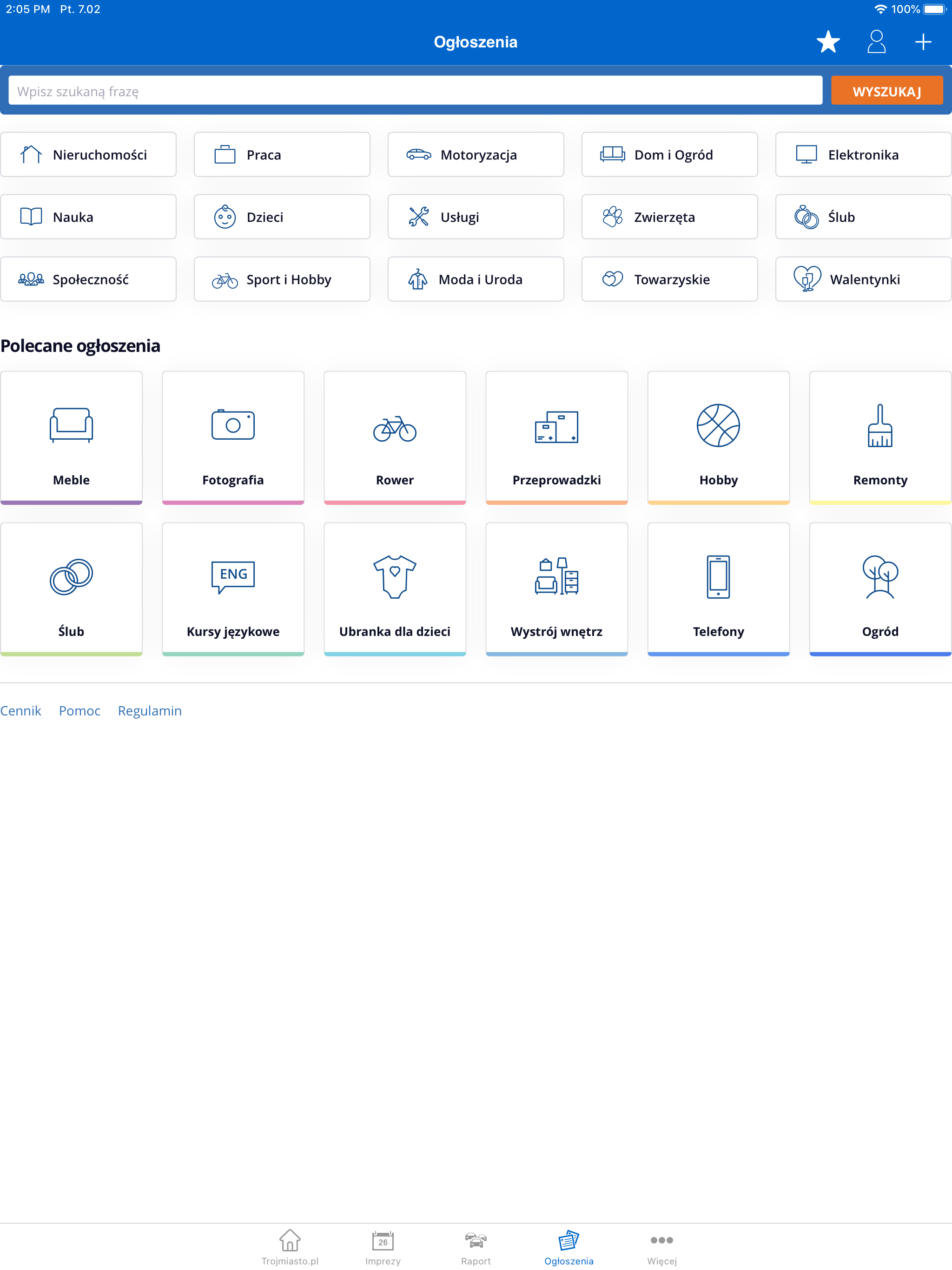Open Zwierzęta category
The image size is (952, 1270).
[x=669, y=217]
